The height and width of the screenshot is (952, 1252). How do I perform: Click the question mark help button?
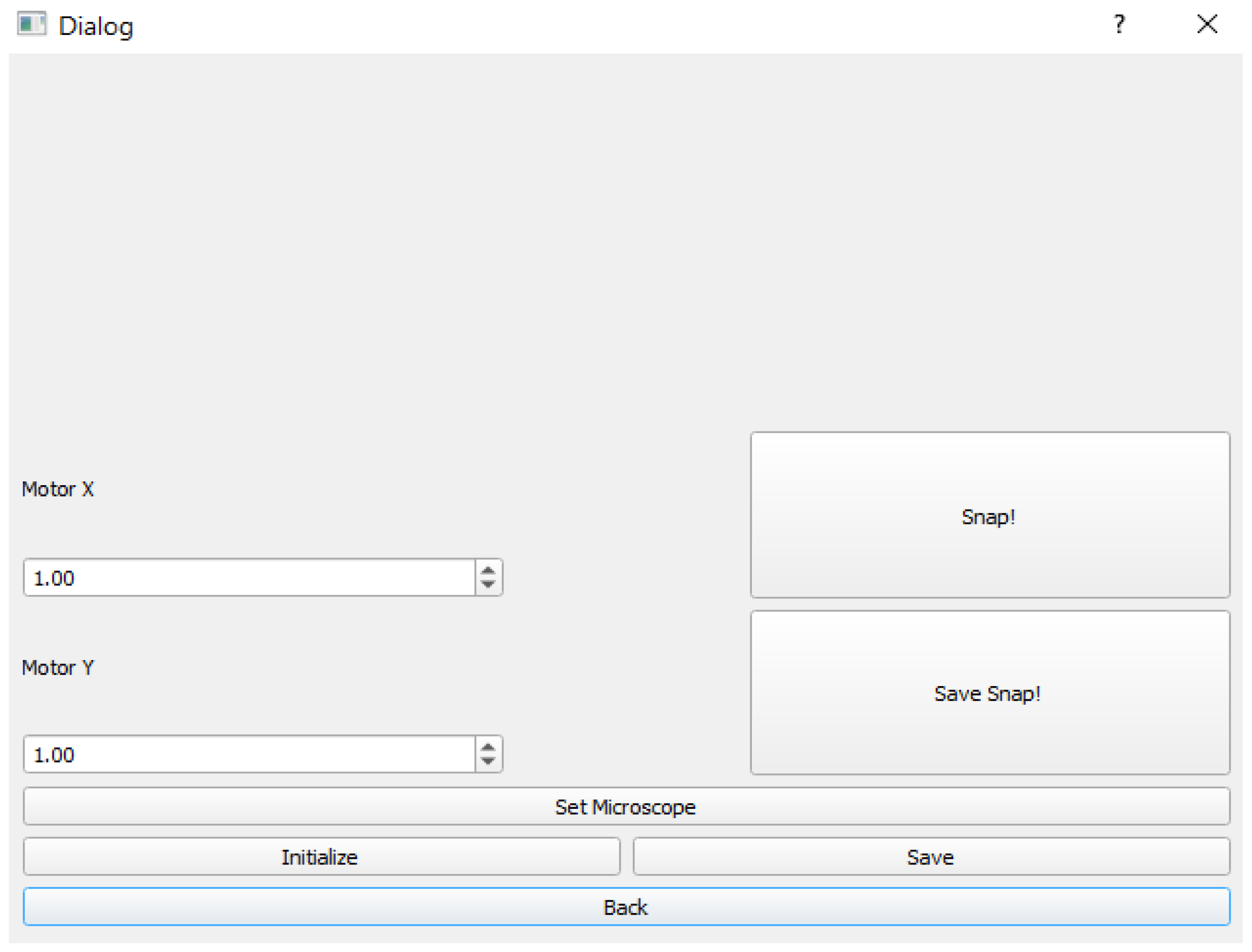pos(1118,24)
